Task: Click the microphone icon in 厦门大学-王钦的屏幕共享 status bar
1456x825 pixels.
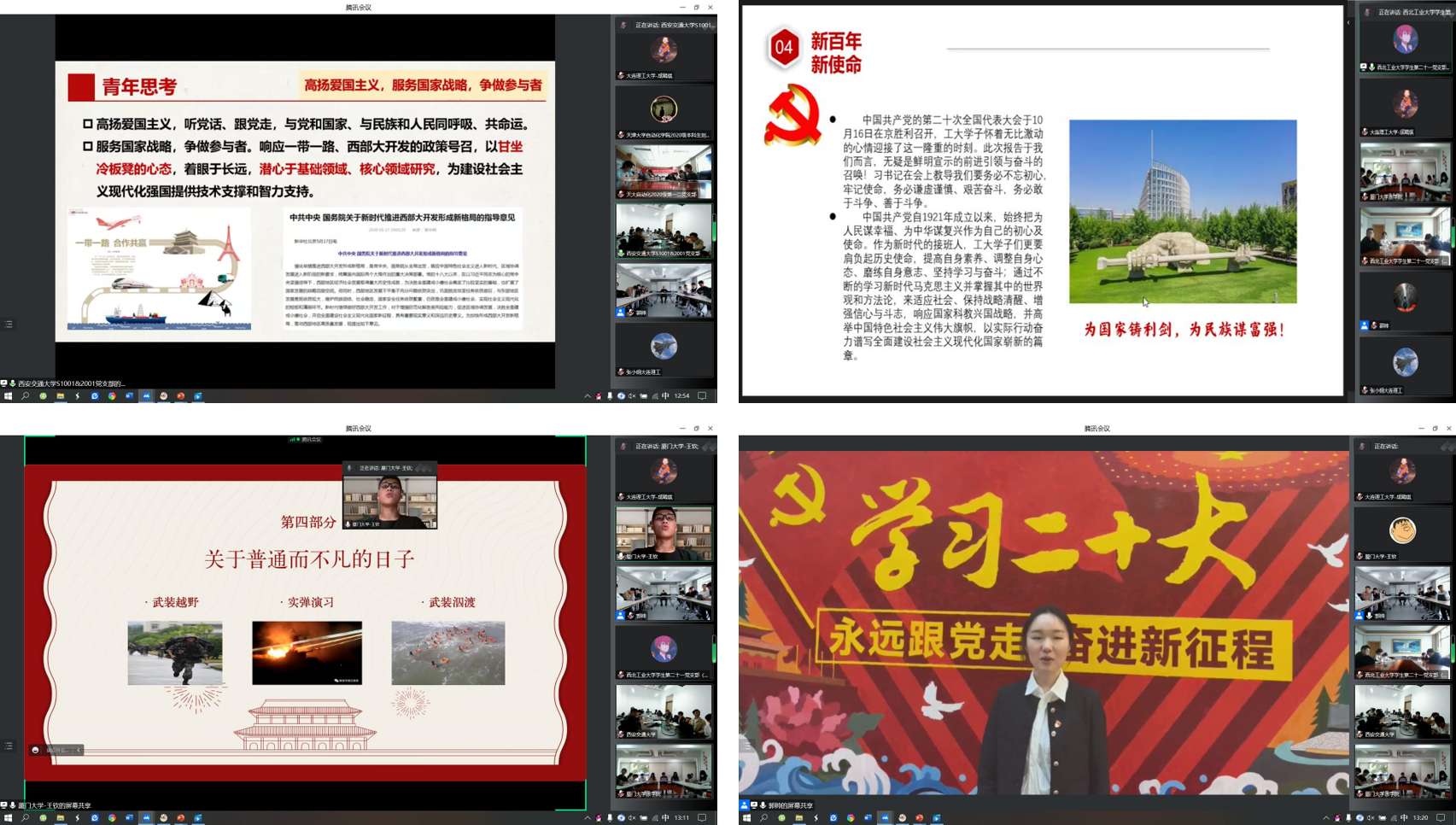Action: tap(13, 805)
